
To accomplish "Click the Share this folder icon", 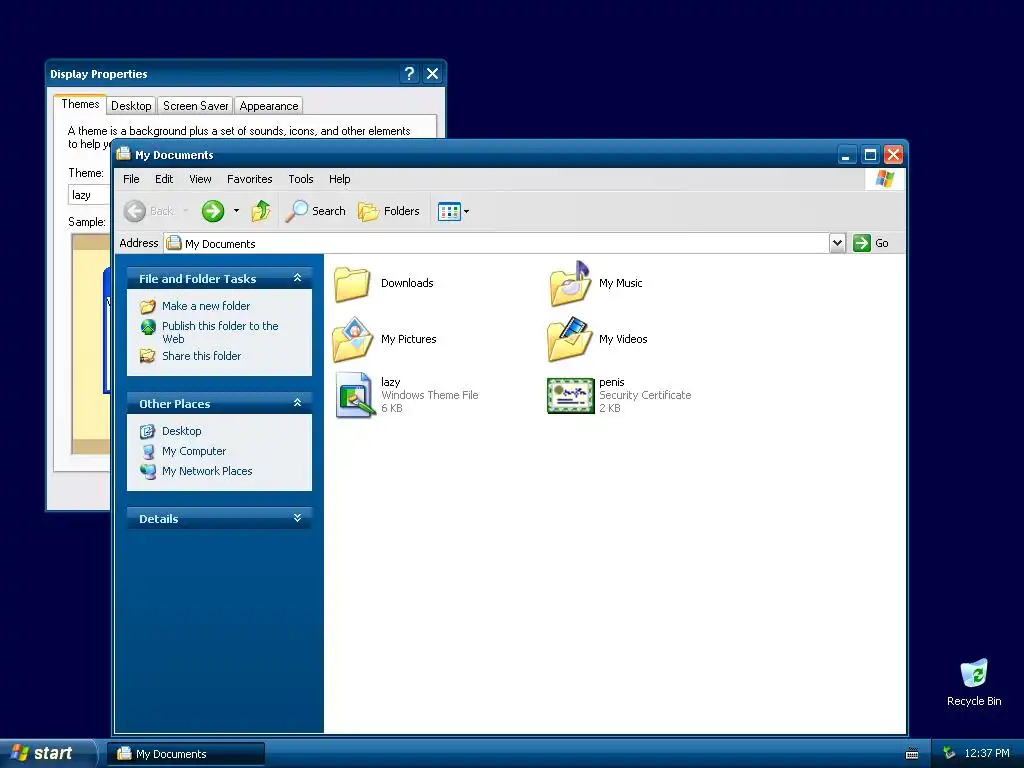I will (148, 356).
